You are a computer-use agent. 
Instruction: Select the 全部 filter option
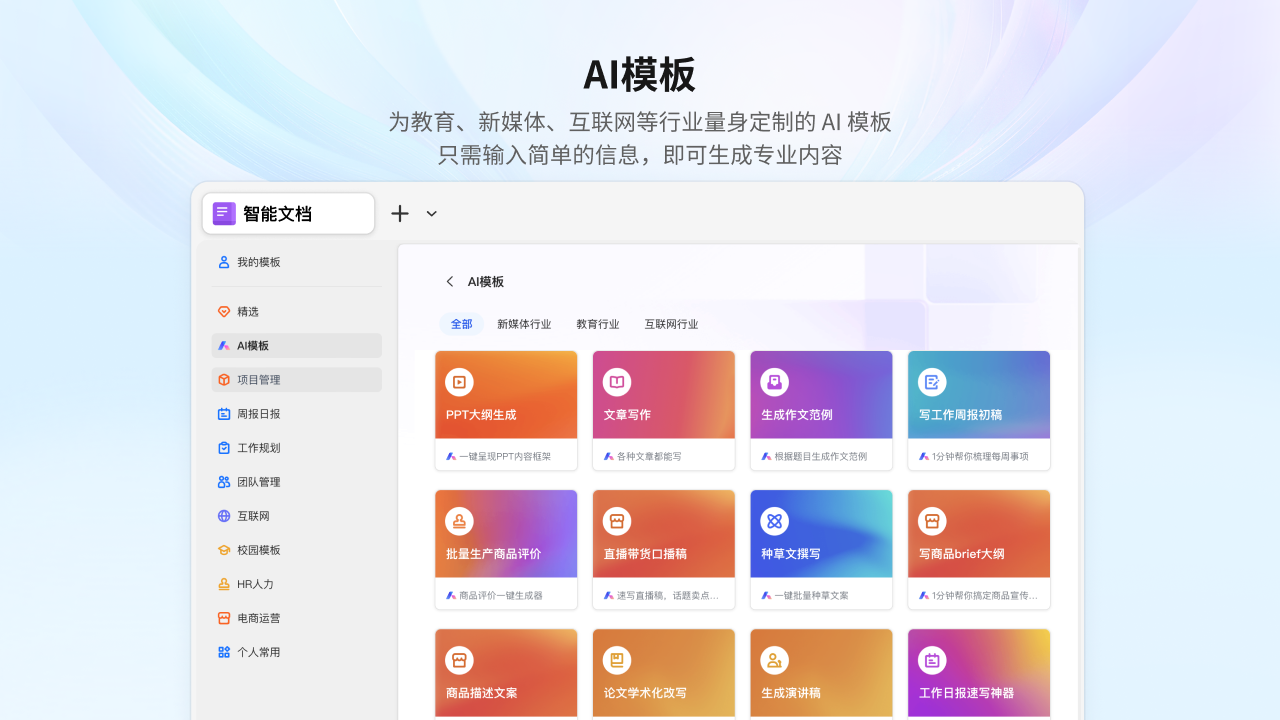461,324
